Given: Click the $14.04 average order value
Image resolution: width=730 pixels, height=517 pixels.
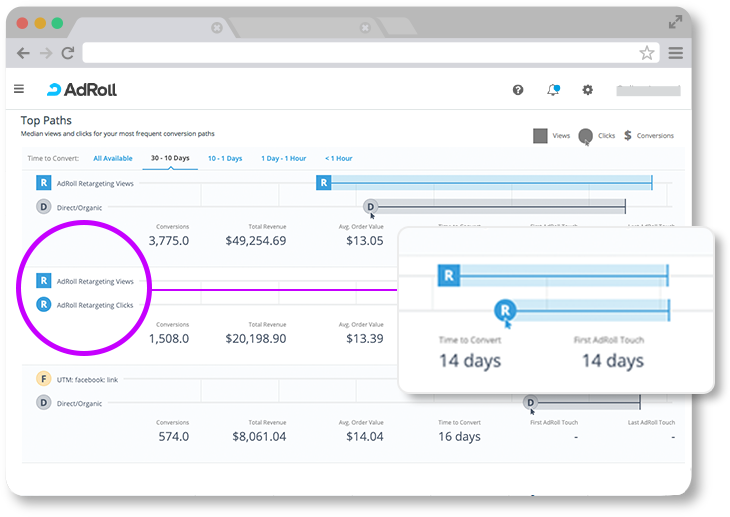Looking at the screenshot, I should click(x=365, y=437).
